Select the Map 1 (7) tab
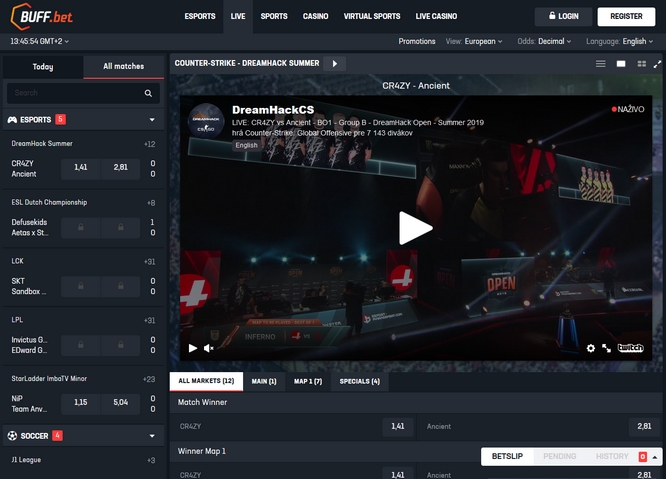Viewport: 666px width, 479px height. point(308,381)
